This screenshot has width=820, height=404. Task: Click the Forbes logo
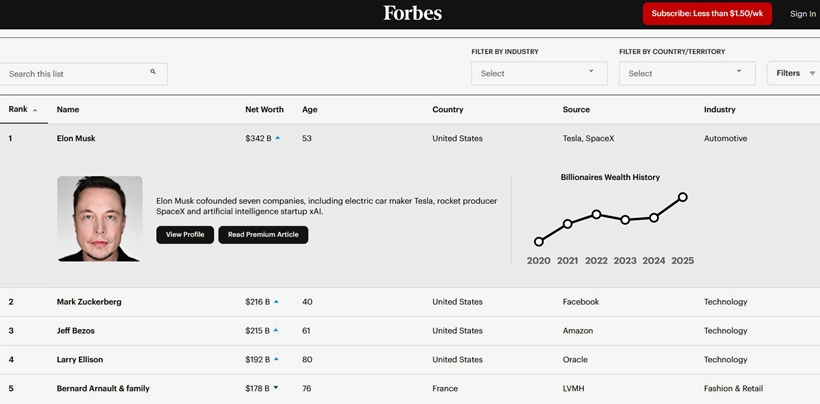tap(413, 13)
